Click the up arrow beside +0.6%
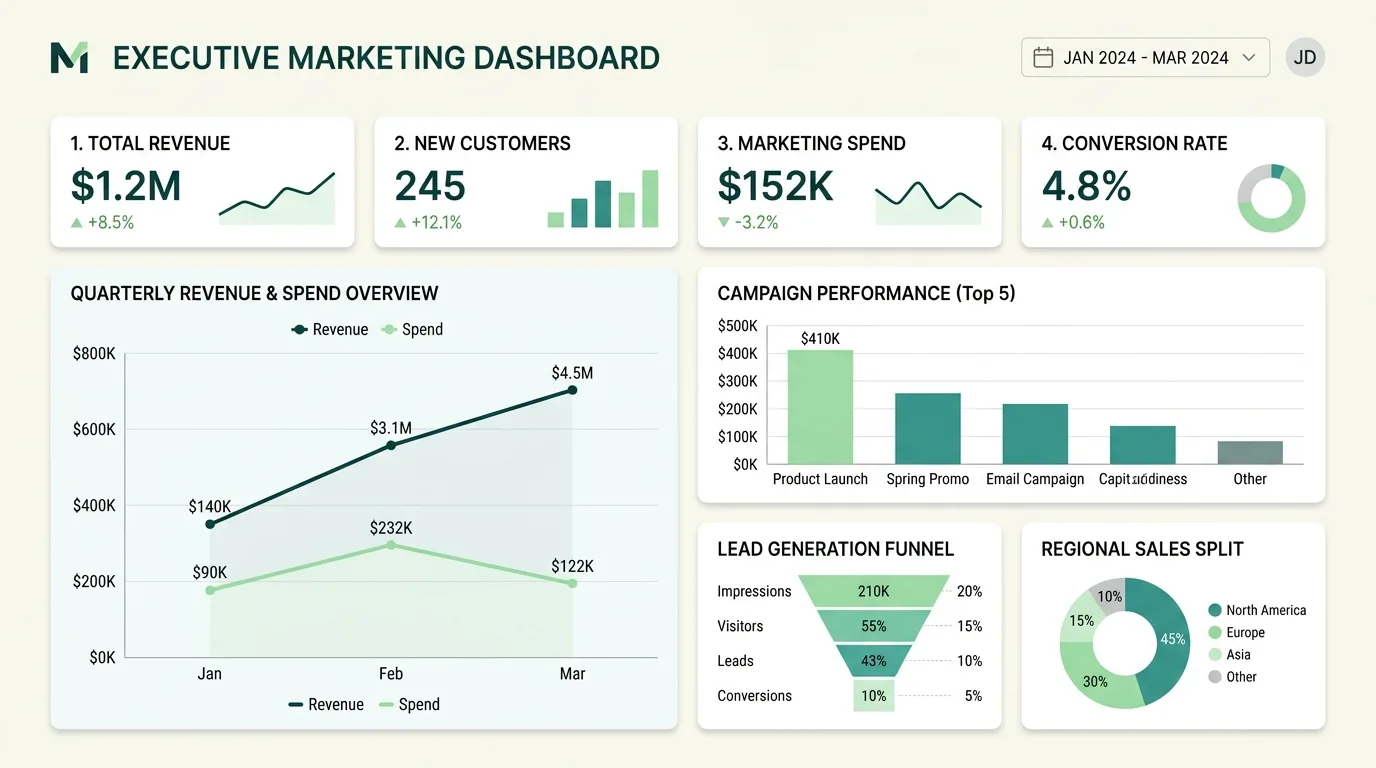The image size is (1376, 768). (1048, 223)
